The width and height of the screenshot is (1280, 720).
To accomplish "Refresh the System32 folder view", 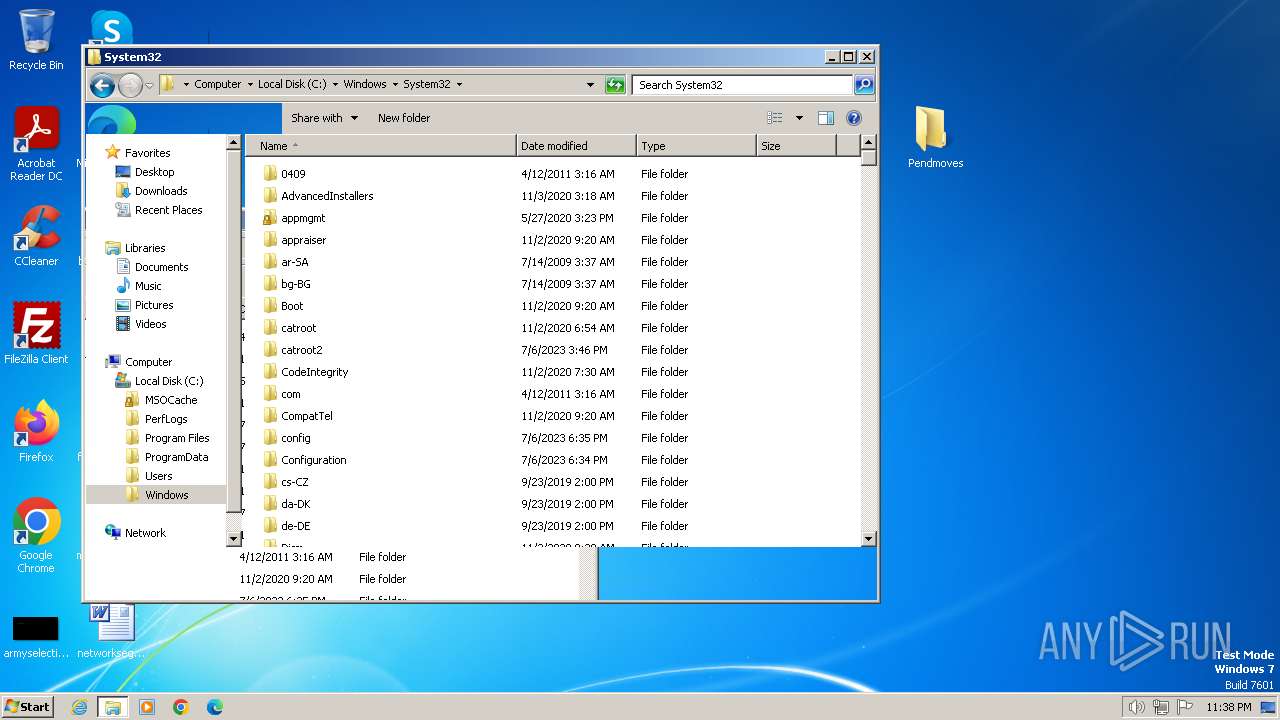I will point(615,85).
